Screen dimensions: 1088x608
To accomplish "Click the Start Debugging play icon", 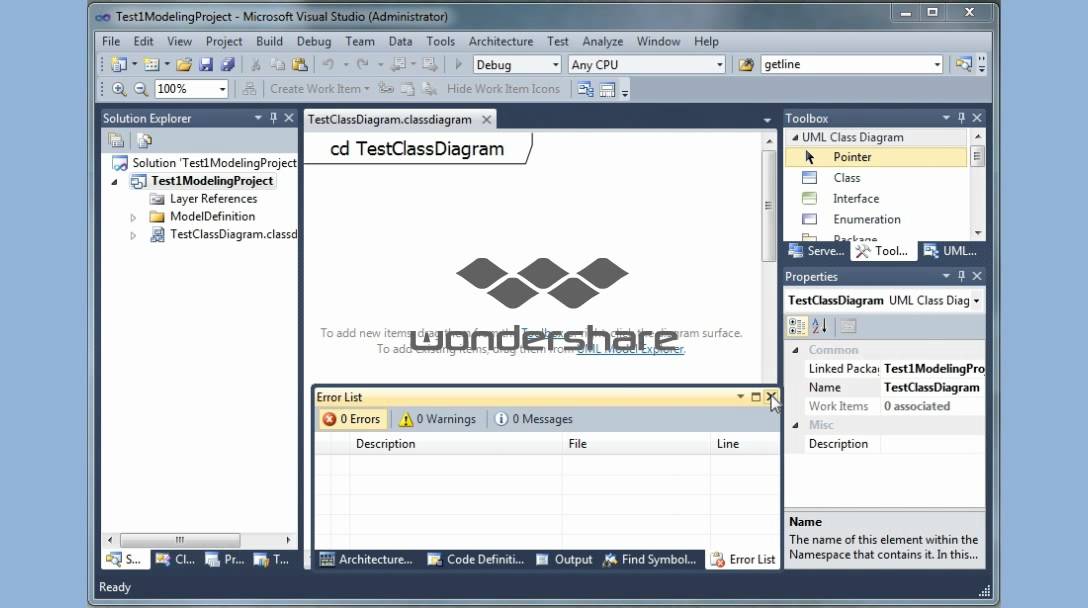I will tap(458, 65).
